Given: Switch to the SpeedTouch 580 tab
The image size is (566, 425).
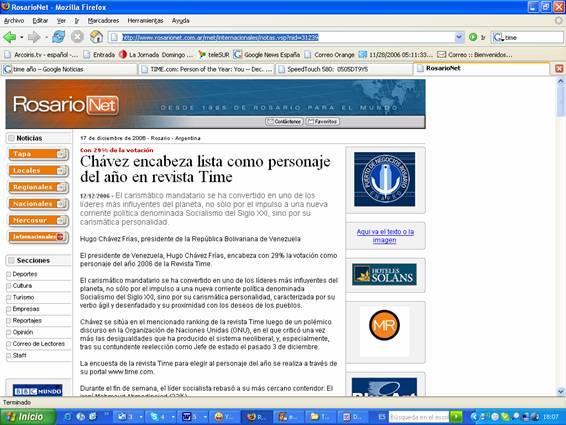Looking at the screenshot, I should pyautogui.click(x=344, y=69).
